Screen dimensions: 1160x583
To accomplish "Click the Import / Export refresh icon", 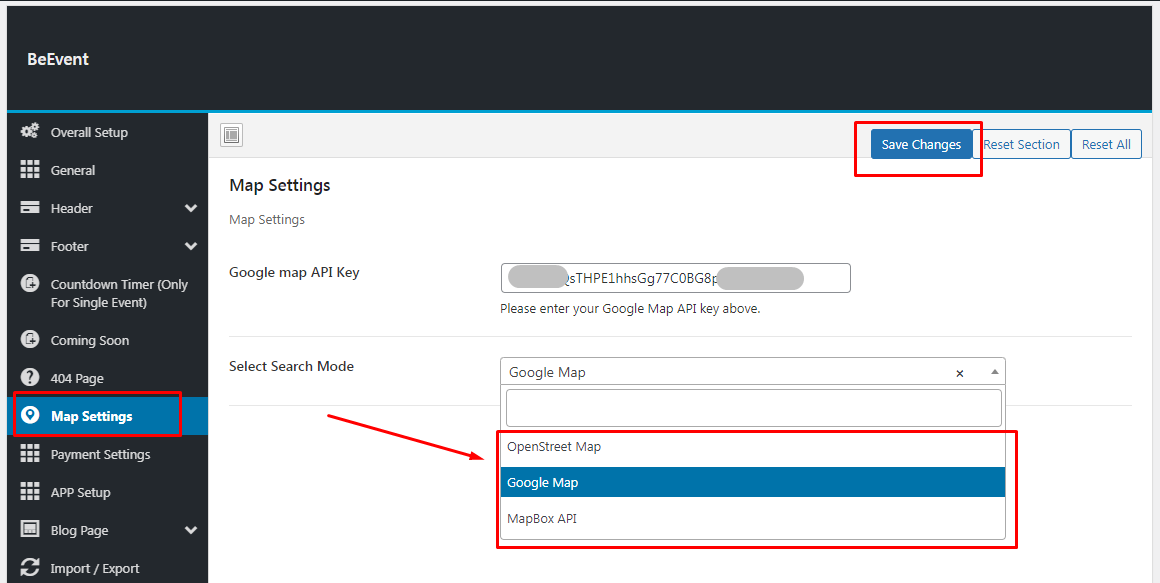I will pos(30,568).
